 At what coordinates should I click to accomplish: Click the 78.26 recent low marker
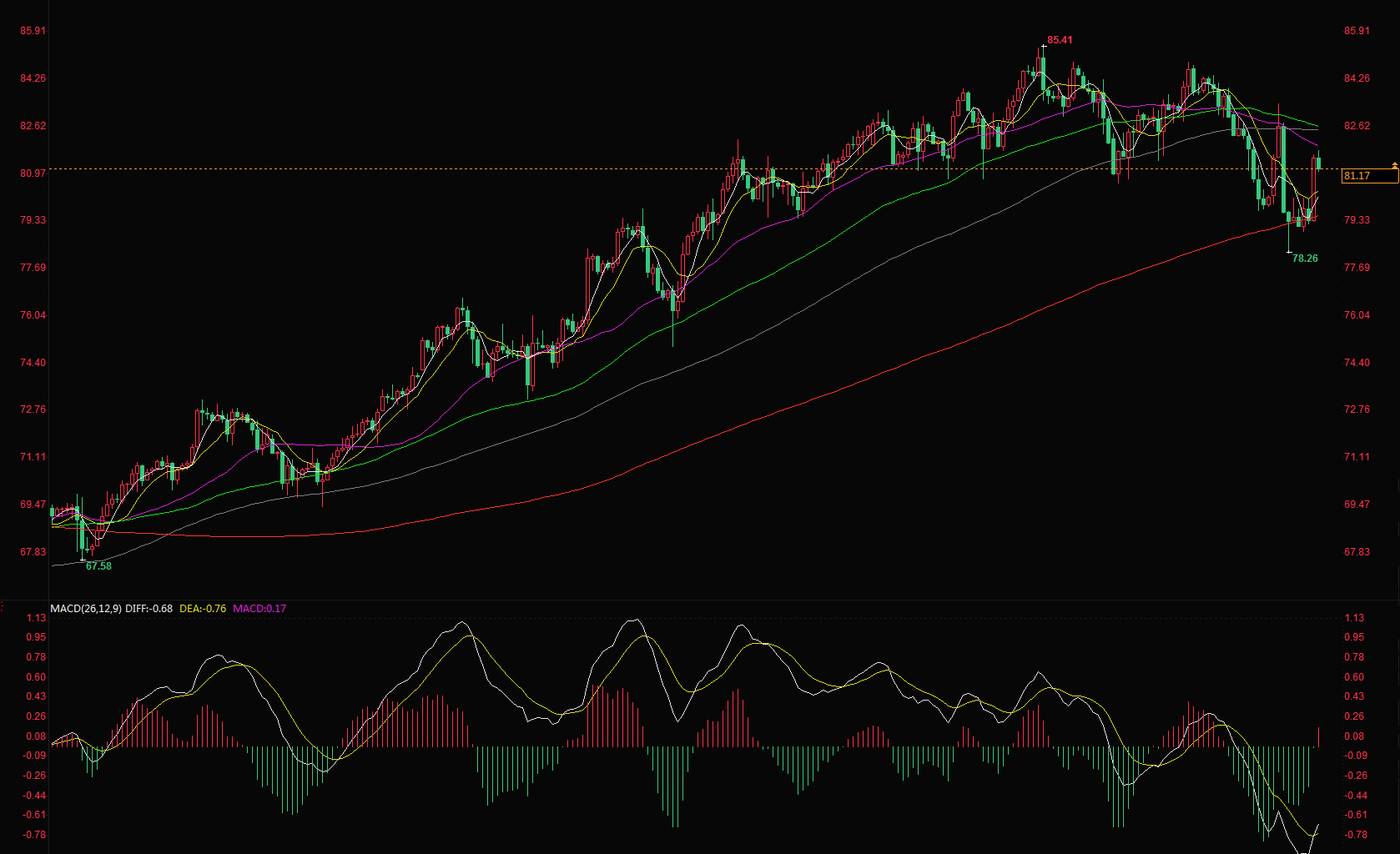coord(1305,259)
